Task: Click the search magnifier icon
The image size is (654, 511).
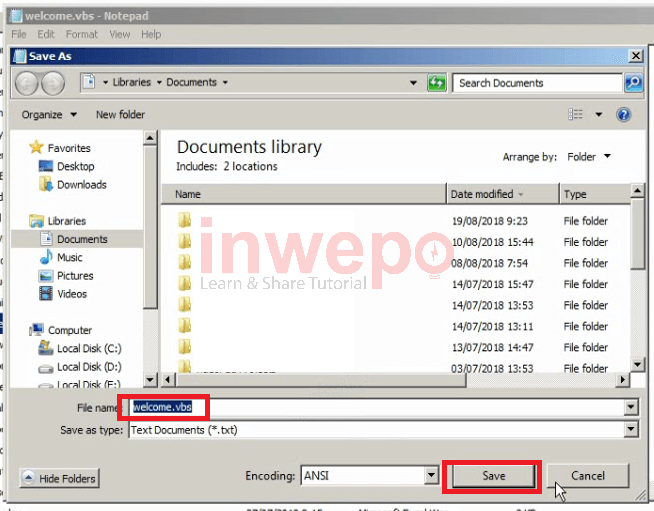Action: [x=634, y=83]
